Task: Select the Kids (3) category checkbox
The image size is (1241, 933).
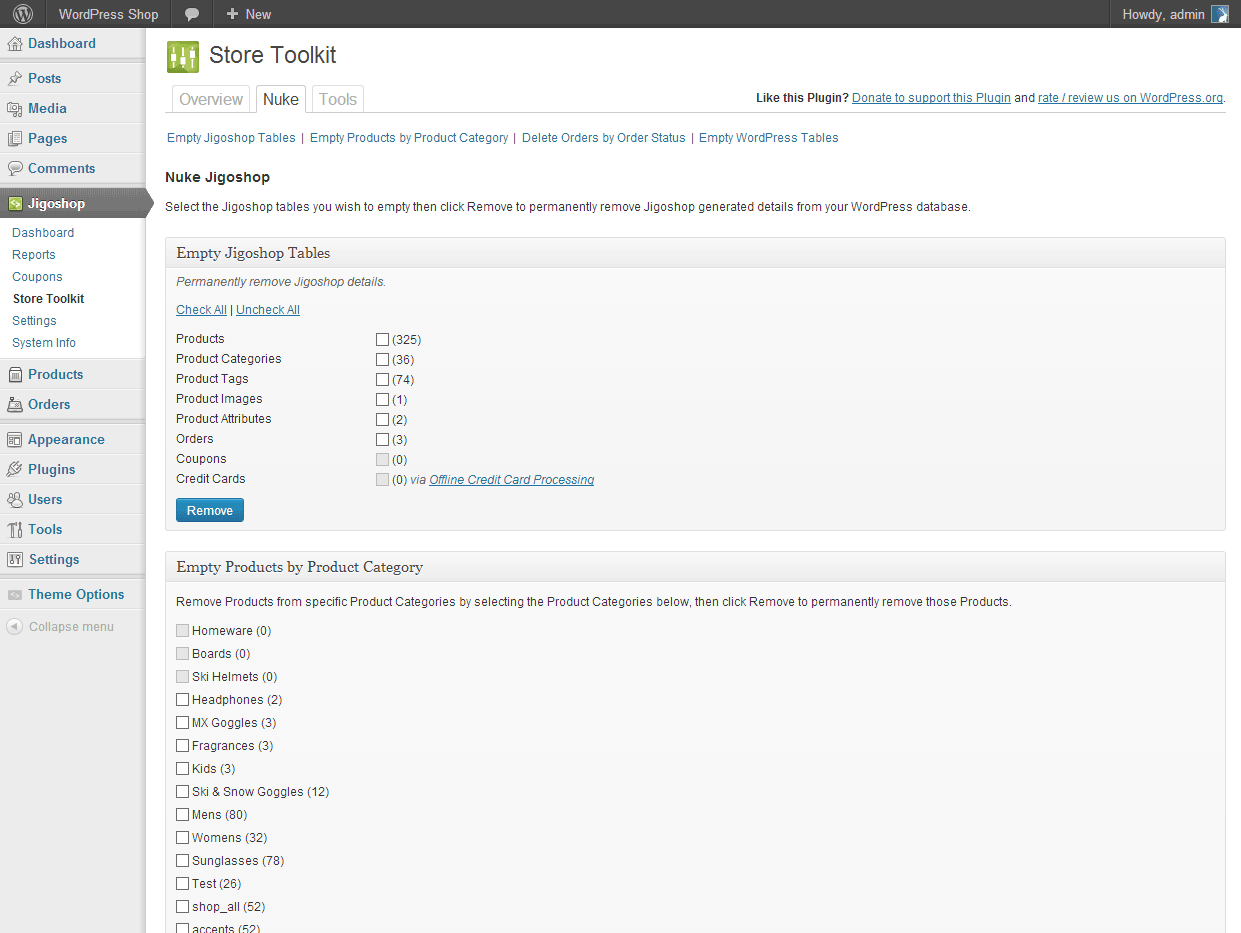Action: [x=182, y=769]
